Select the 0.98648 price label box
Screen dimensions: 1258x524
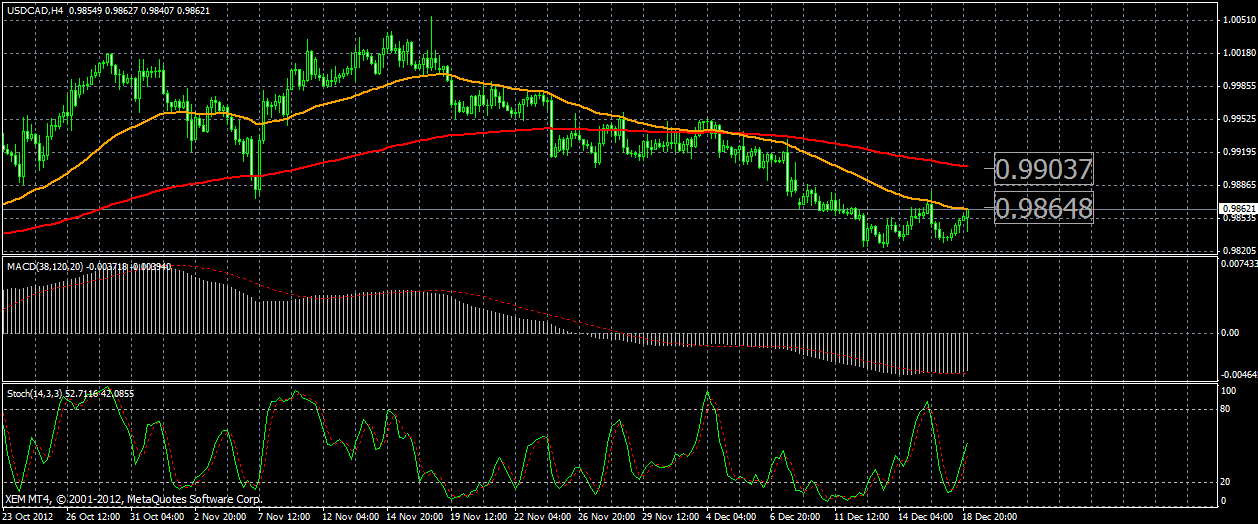click(1044, 207)
